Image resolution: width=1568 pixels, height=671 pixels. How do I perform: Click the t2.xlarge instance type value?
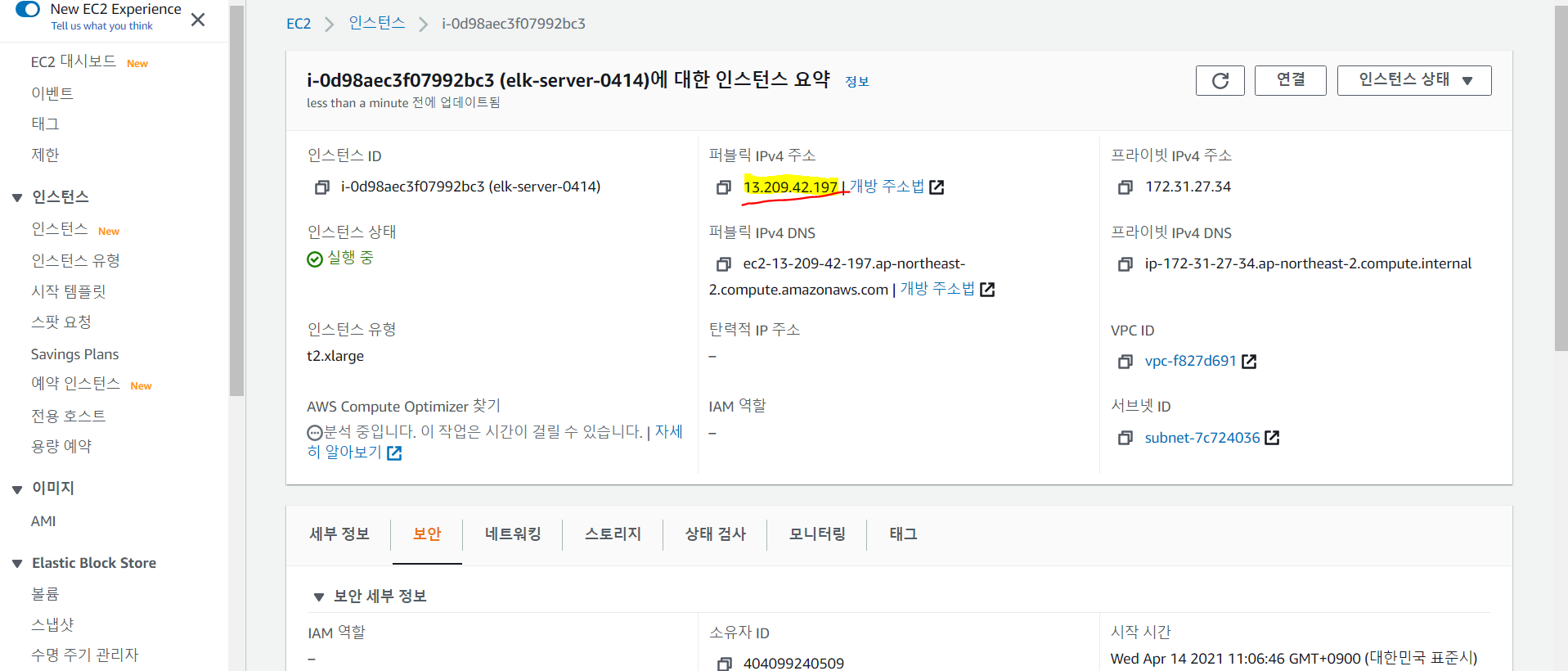click(x=335, y=356)
